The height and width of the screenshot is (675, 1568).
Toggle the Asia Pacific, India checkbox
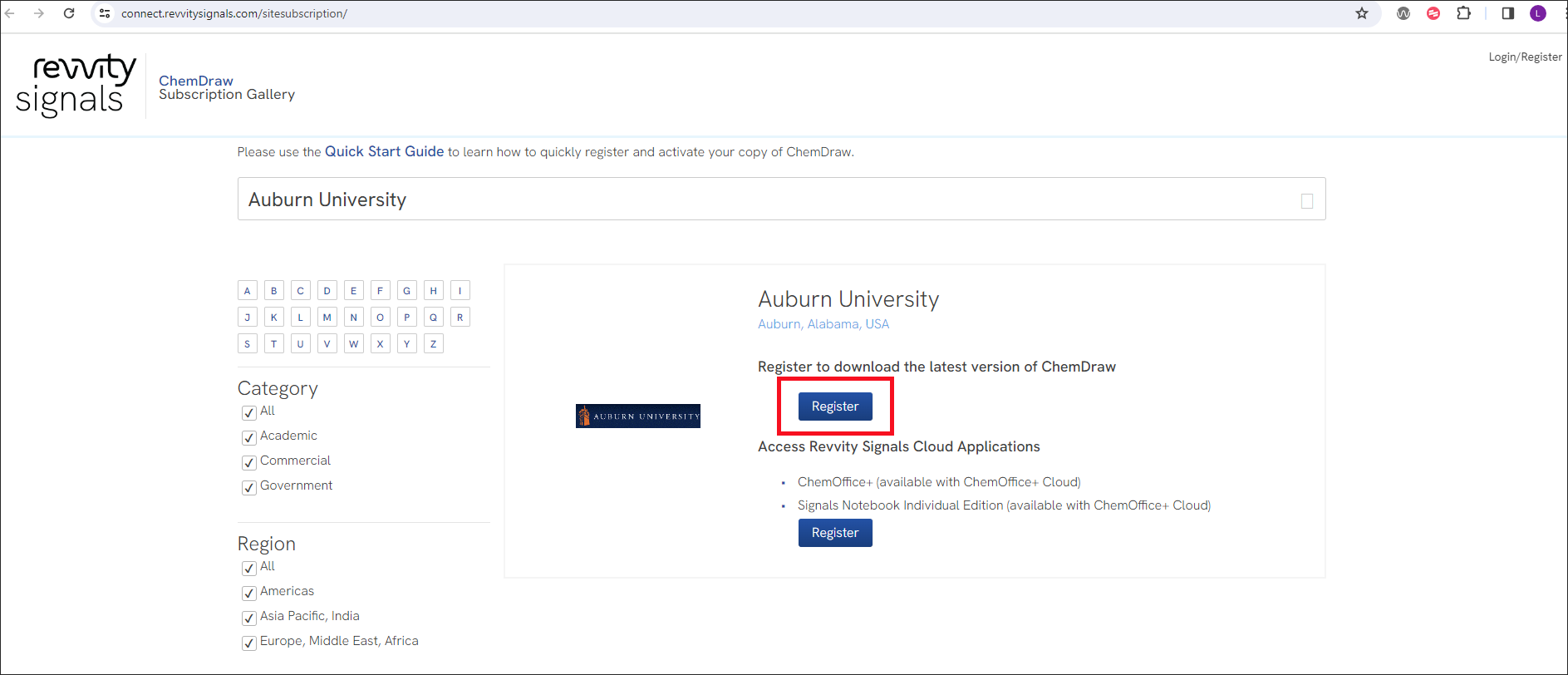[248, 618]
